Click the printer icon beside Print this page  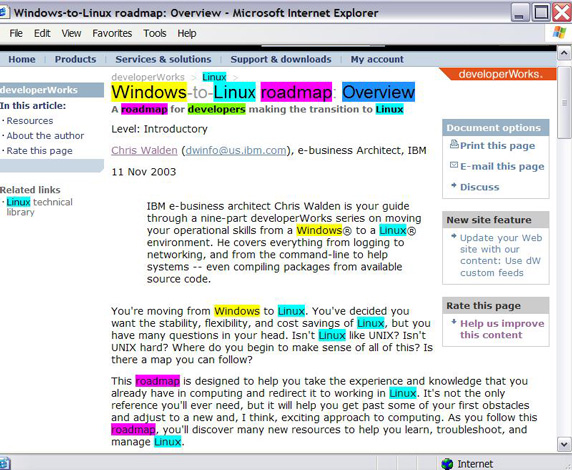coord(454,144)
